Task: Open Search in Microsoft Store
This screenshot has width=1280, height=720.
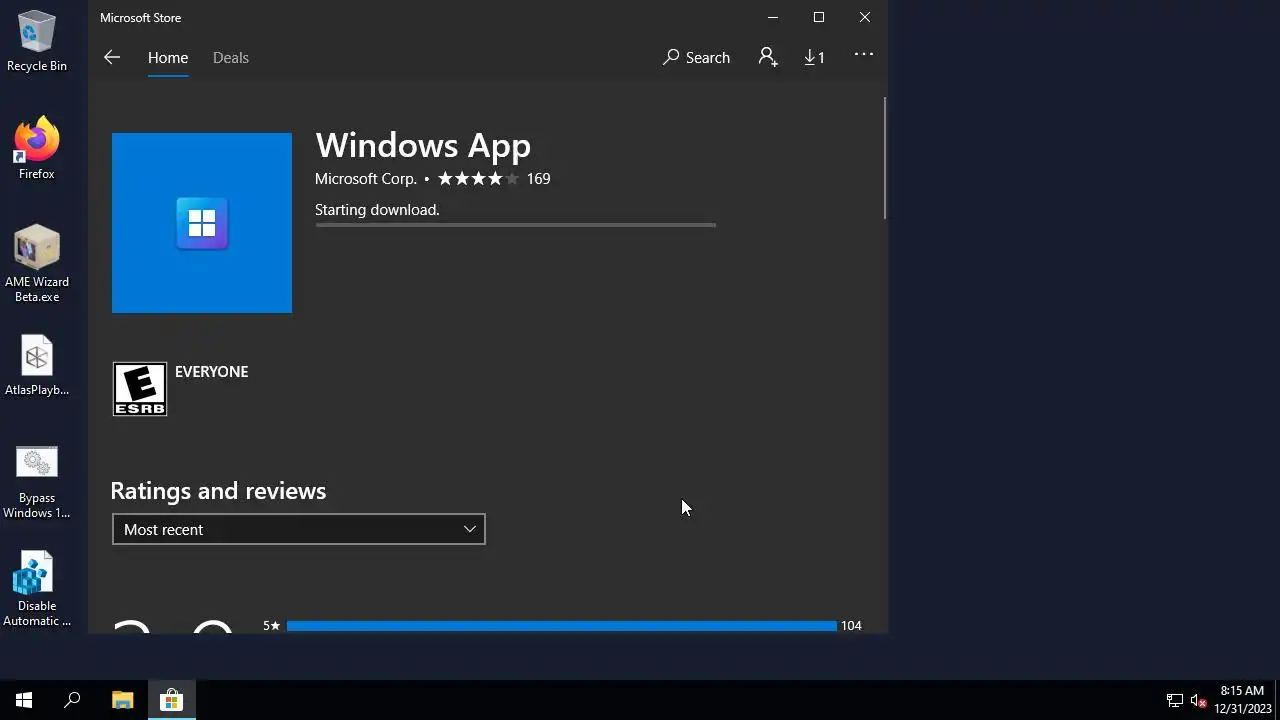Action: (696, 57)
